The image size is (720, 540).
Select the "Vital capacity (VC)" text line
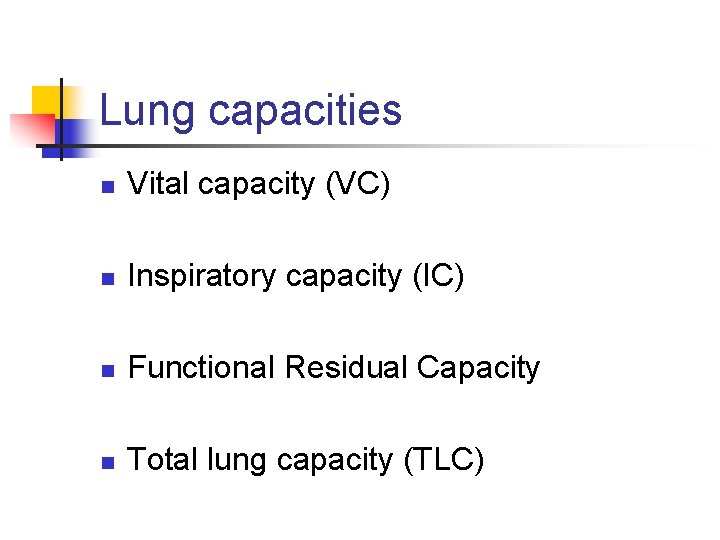coord(259,184)
